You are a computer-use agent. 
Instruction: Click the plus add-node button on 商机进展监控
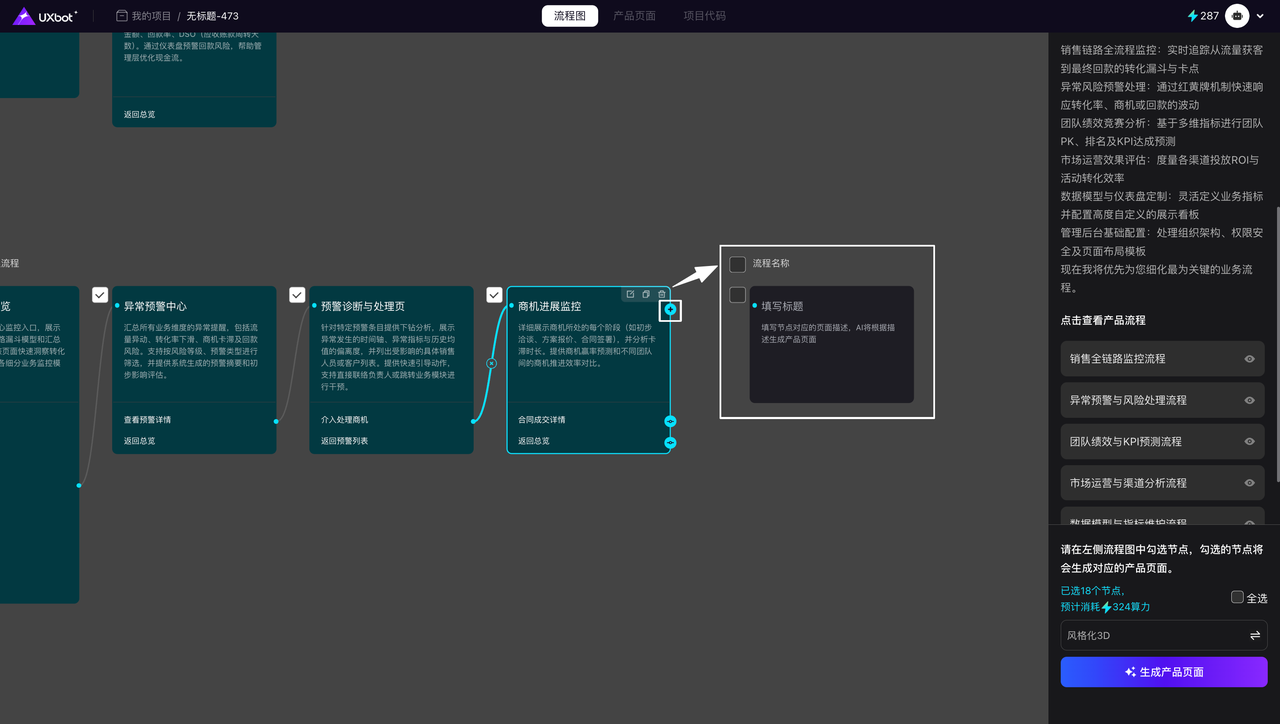(x=670, y=310)
